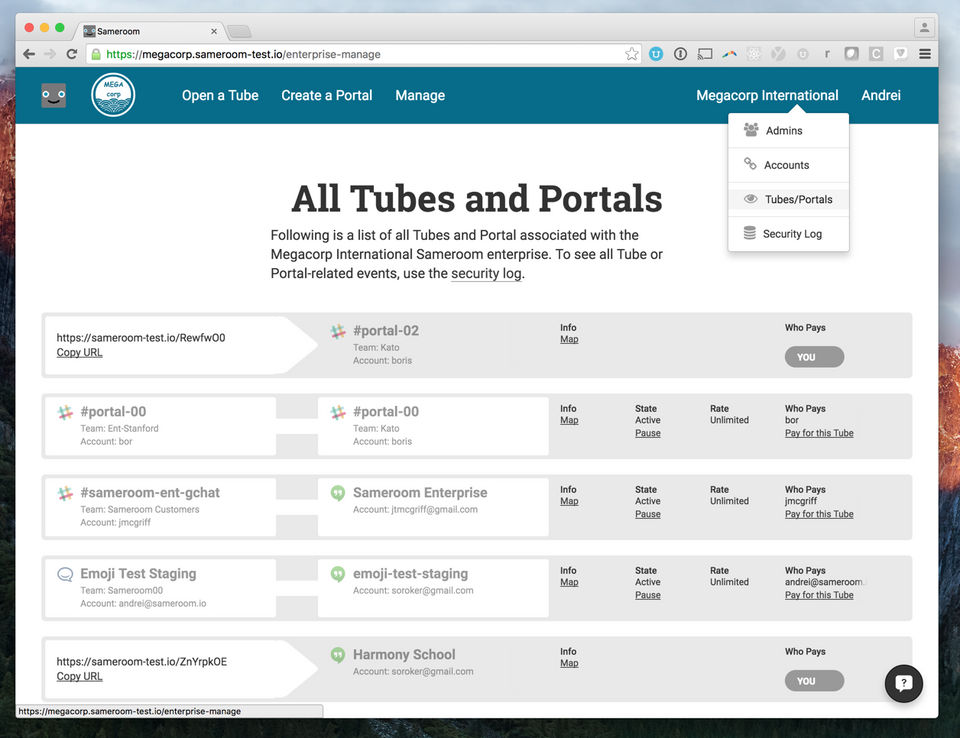Choose Admins in the enterprise menu
960x738 pixels.
point(784,131)
